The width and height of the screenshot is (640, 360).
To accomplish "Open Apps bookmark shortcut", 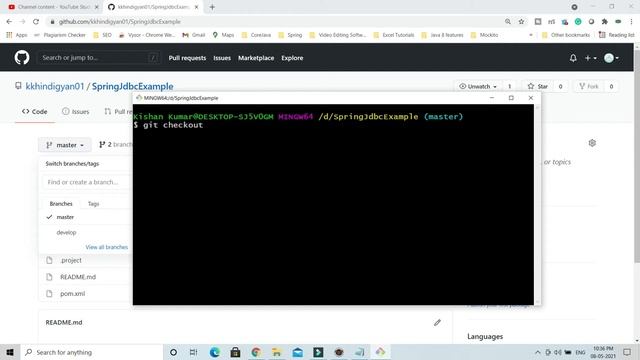I will point(17,35).
